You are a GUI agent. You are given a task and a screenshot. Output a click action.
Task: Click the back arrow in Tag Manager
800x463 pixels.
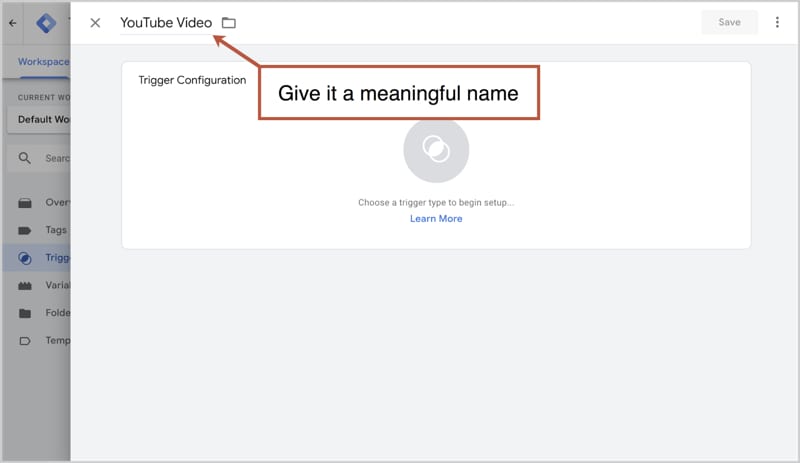coord(13,23)
